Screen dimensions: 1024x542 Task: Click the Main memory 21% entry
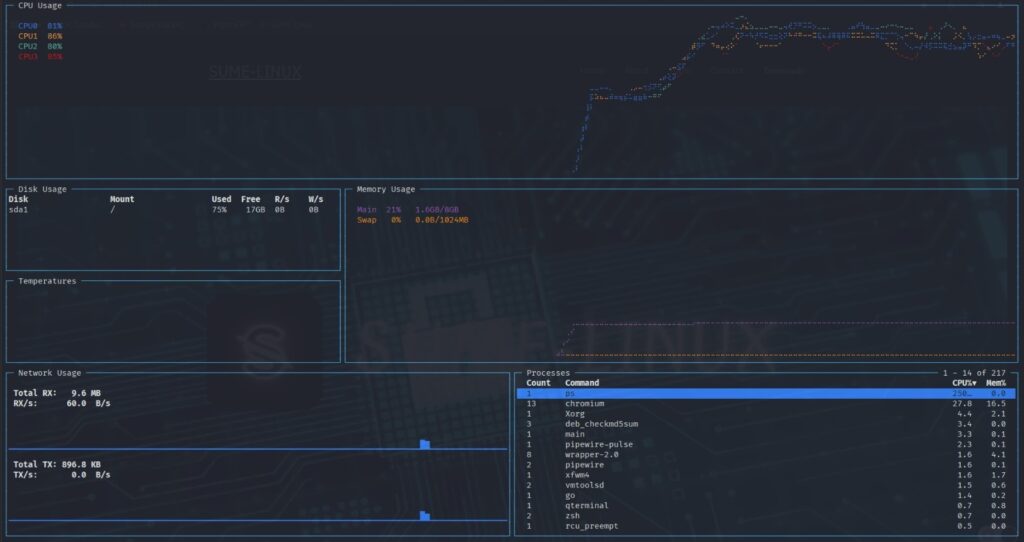pos(408,210)
